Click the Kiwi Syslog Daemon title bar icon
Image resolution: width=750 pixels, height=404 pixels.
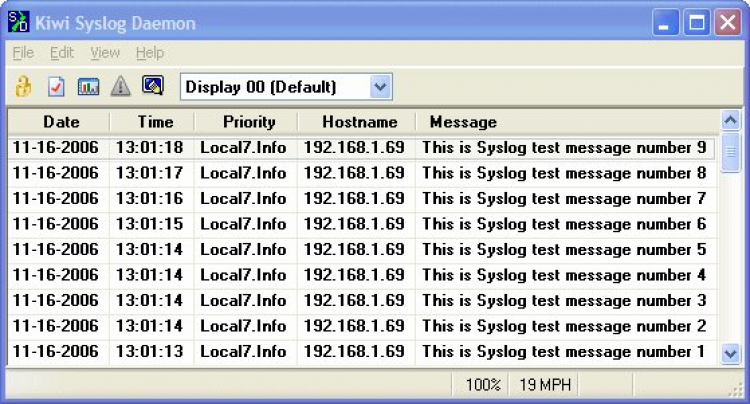point(21,23)
